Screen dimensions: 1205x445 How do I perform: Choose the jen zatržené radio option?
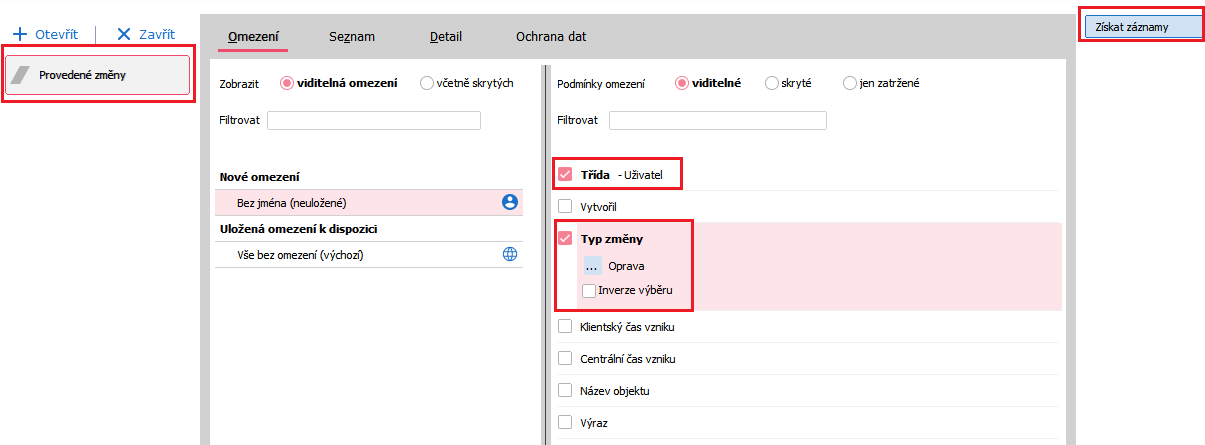(849, 84)
